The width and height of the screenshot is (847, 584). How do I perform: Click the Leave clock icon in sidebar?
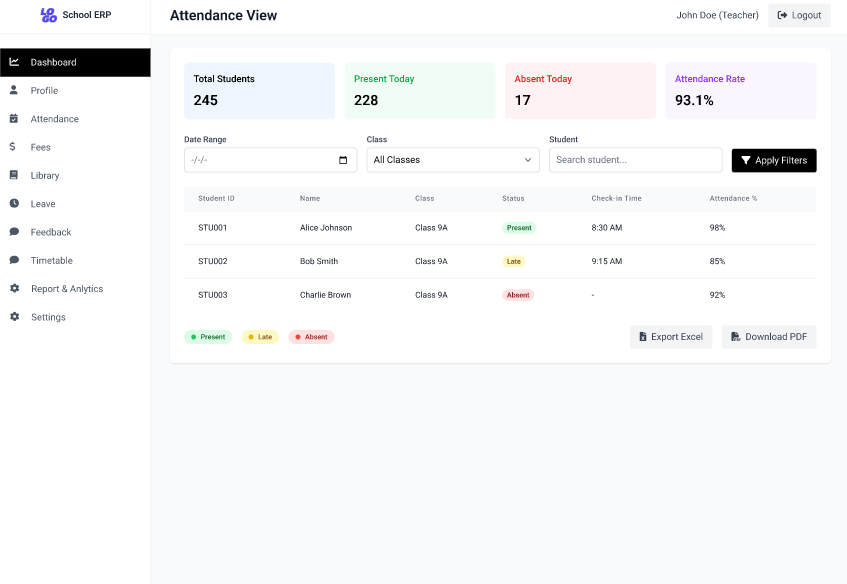tap(14, 203)
